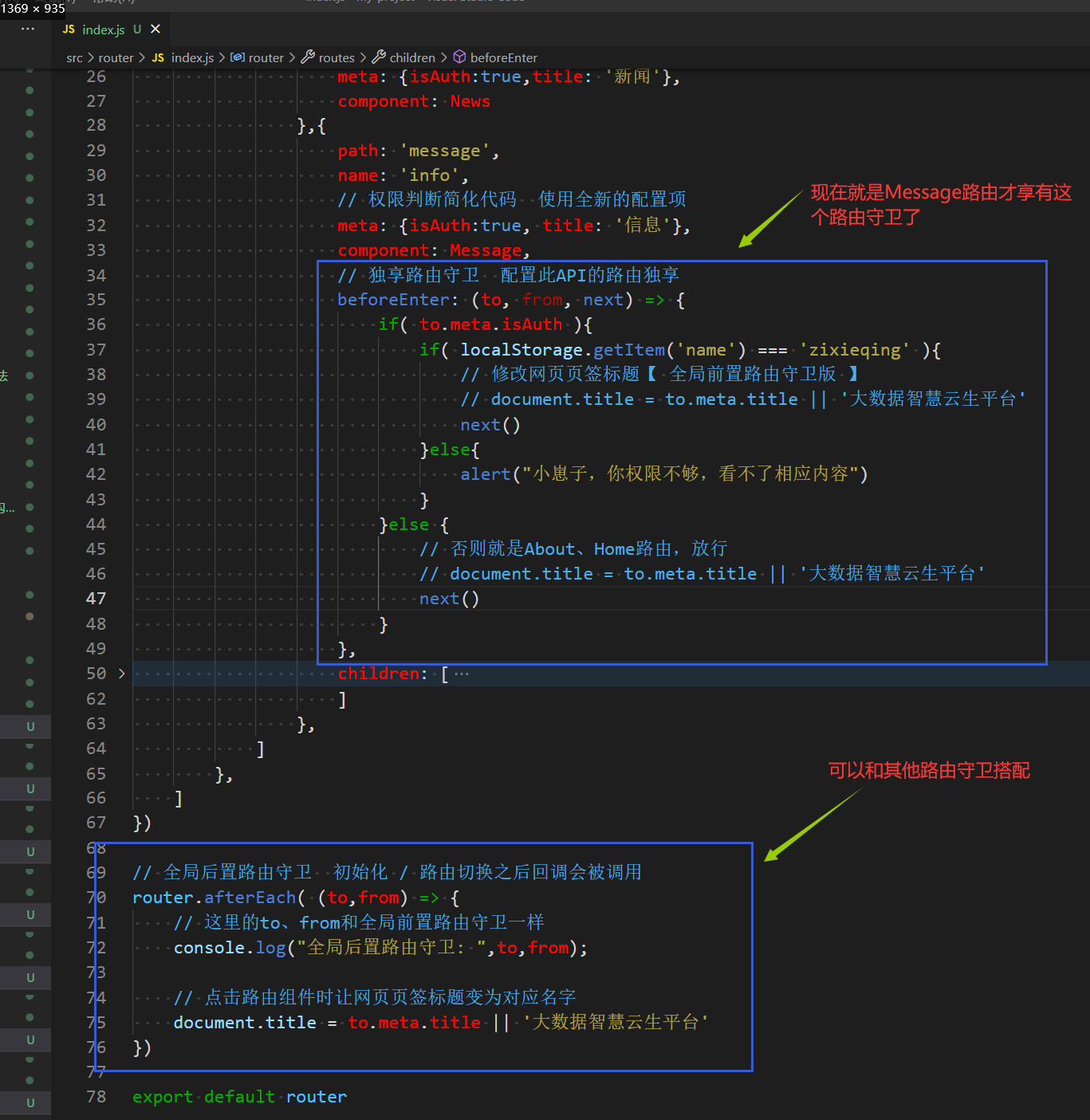Click 'localStorage' on line 37

(521, 350)
